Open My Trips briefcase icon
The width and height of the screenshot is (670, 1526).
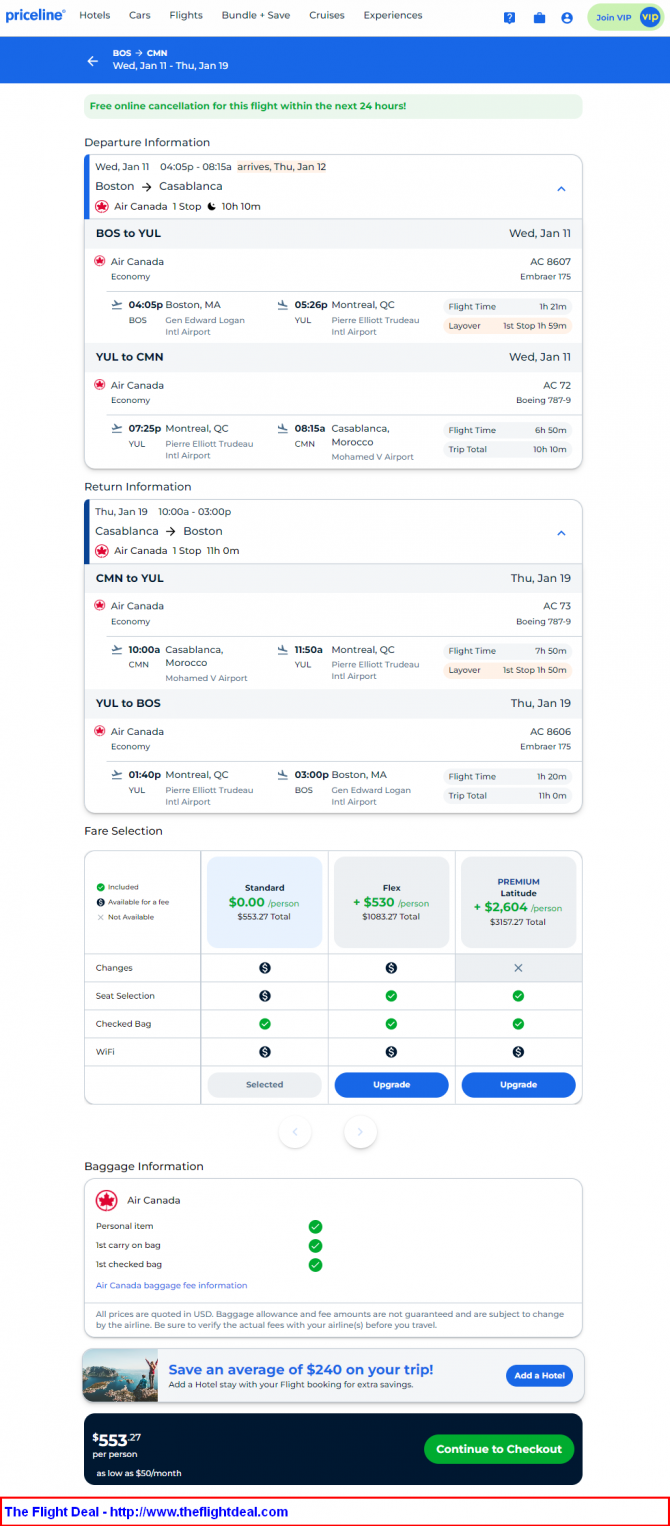pos(539,18)
